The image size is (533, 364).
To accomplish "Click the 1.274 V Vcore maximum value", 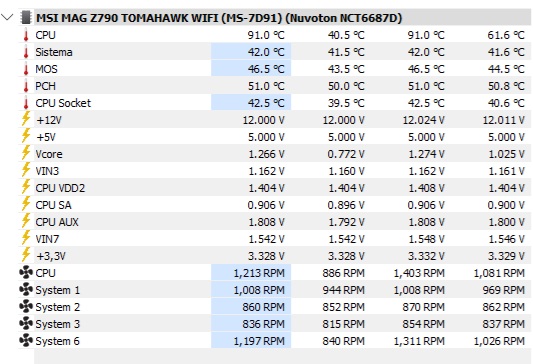I will tap(426, 154).
